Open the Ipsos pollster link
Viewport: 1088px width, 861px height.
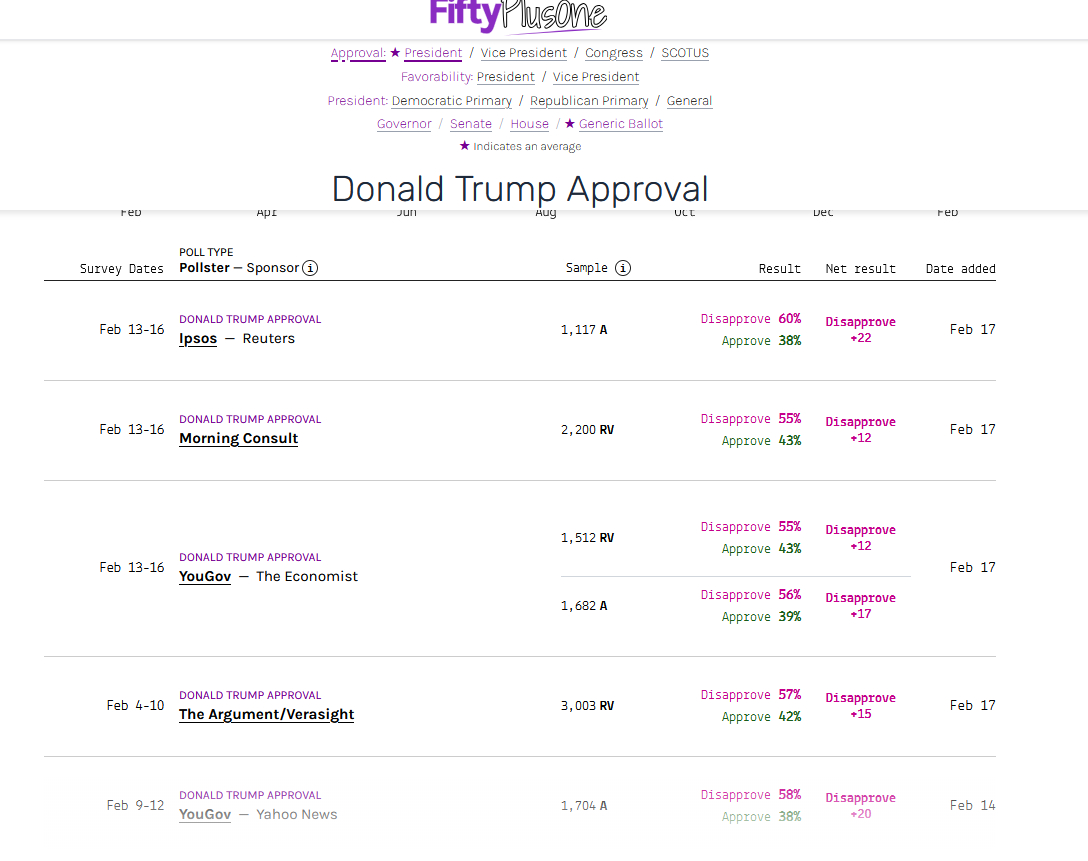coord(198,339)
